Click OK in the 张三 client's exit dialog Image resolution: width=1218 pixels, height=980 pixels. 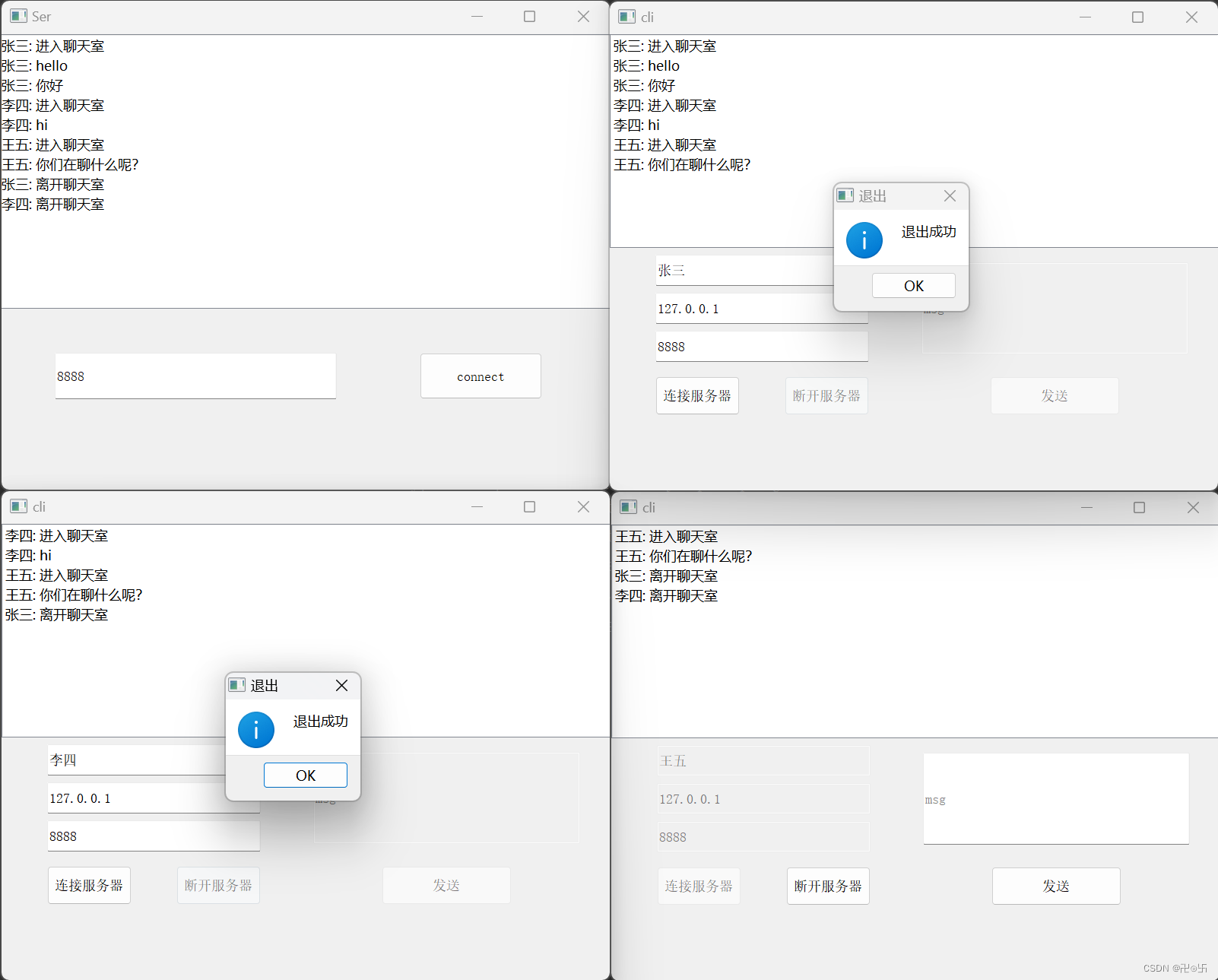[x=913, y=286]
